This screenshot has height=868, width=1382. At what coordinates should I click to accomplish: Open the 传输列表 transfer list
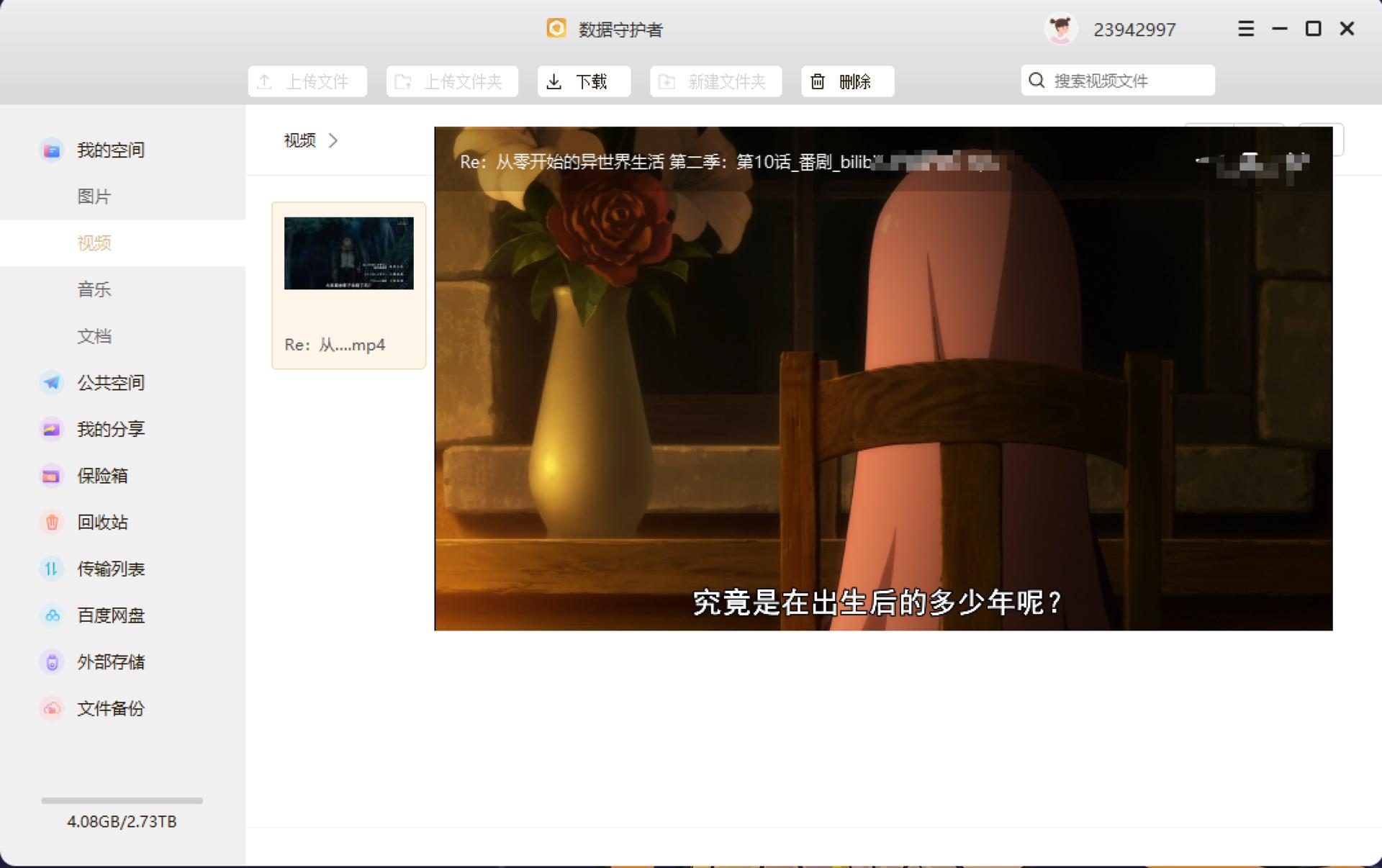[109, 569]
